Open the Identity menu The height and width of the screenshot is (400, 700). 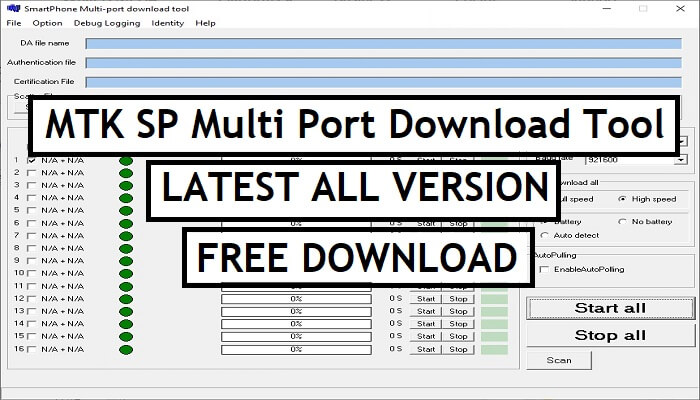pyautogui.click(x=167, y=23)
